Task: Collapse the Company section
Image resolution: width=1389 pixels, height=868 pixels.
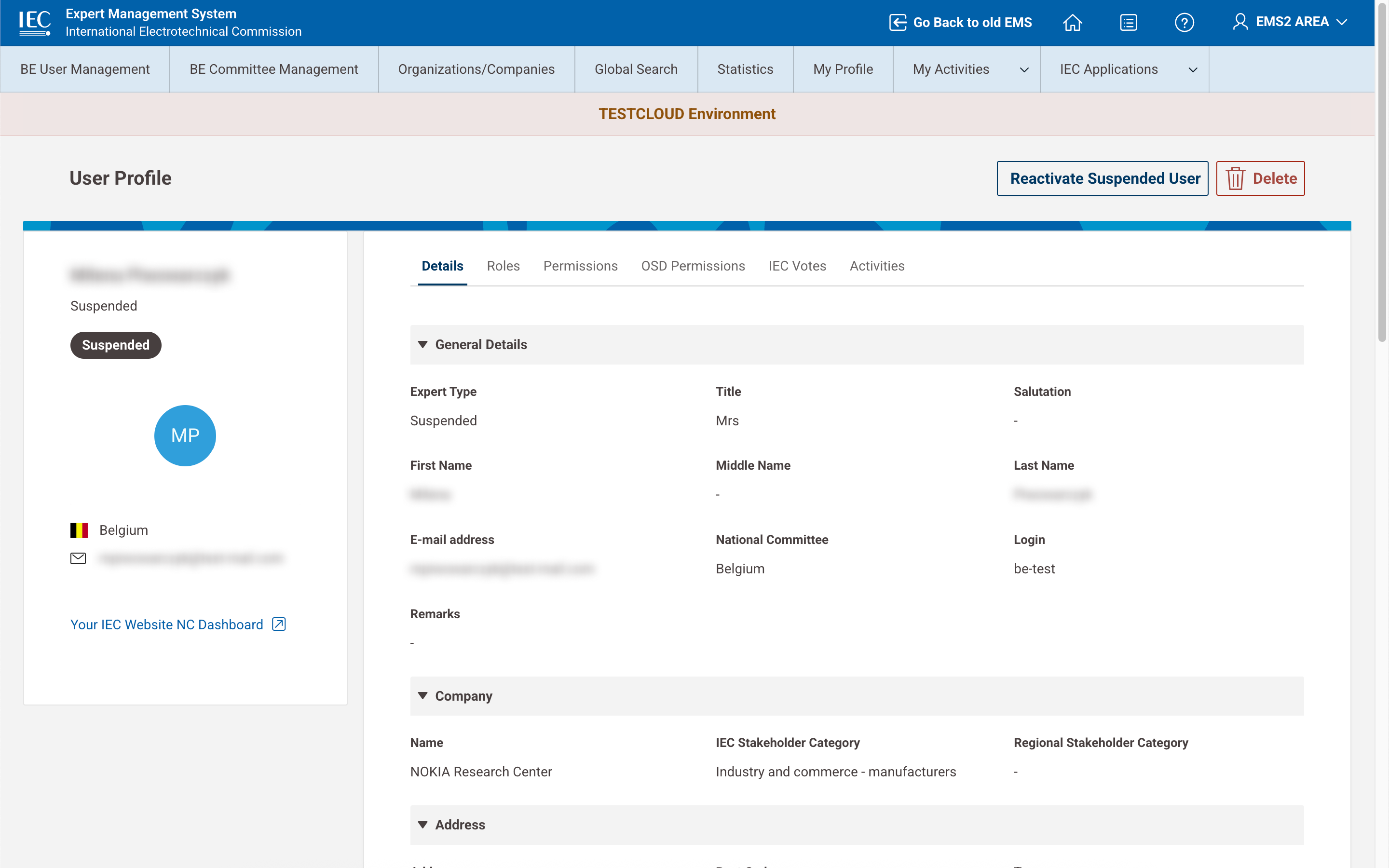Action: pos(423,696)
